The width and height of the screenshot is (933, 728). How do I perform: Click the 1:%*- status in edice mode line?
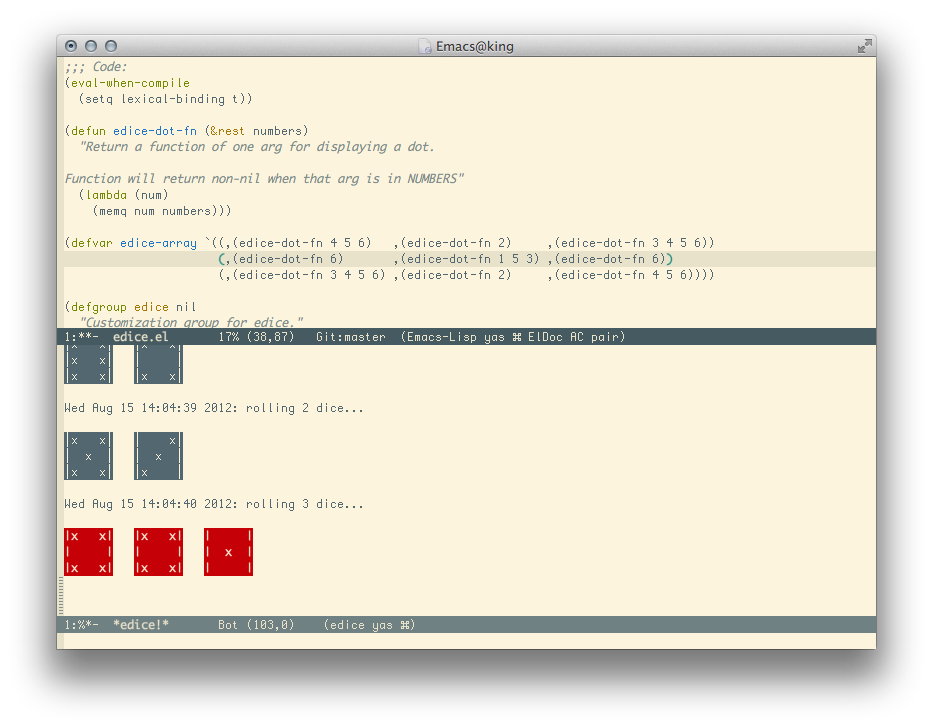[x=82, y=625]
